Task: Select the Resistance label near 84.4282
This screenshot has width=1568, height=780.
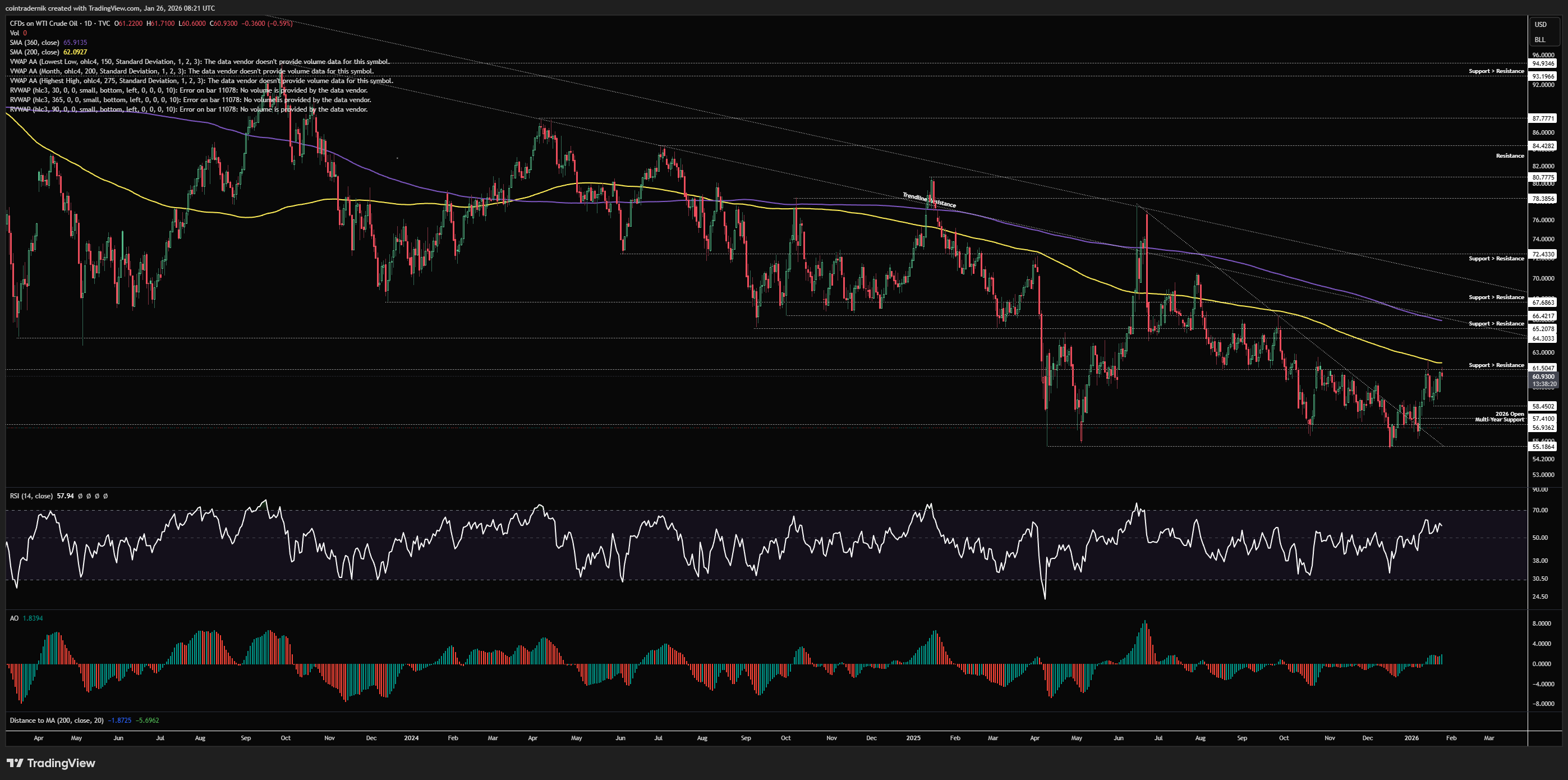Action: pos(1510,156)
